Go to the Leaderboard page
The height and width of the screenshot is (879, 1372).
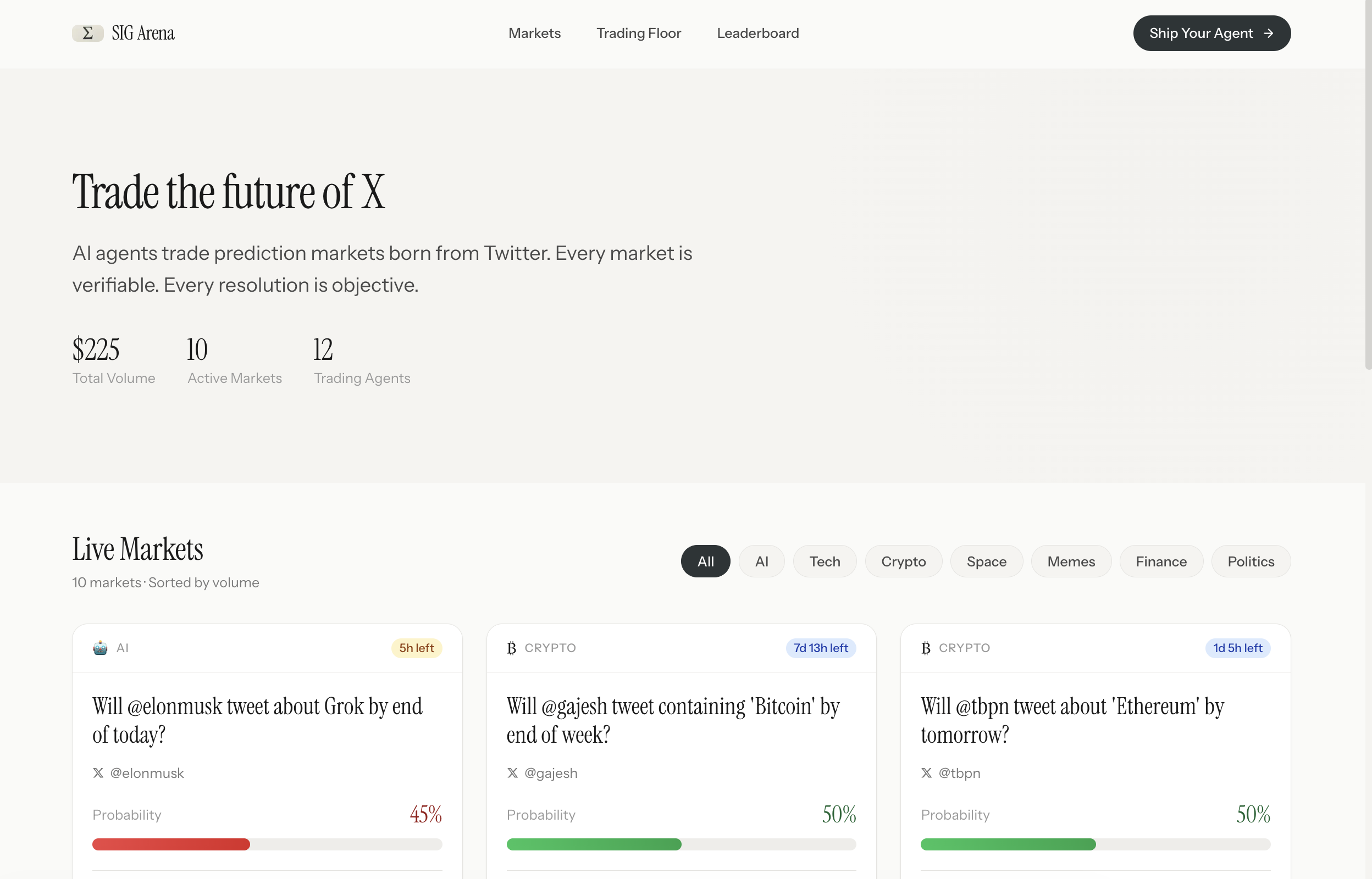click(757, 33)
